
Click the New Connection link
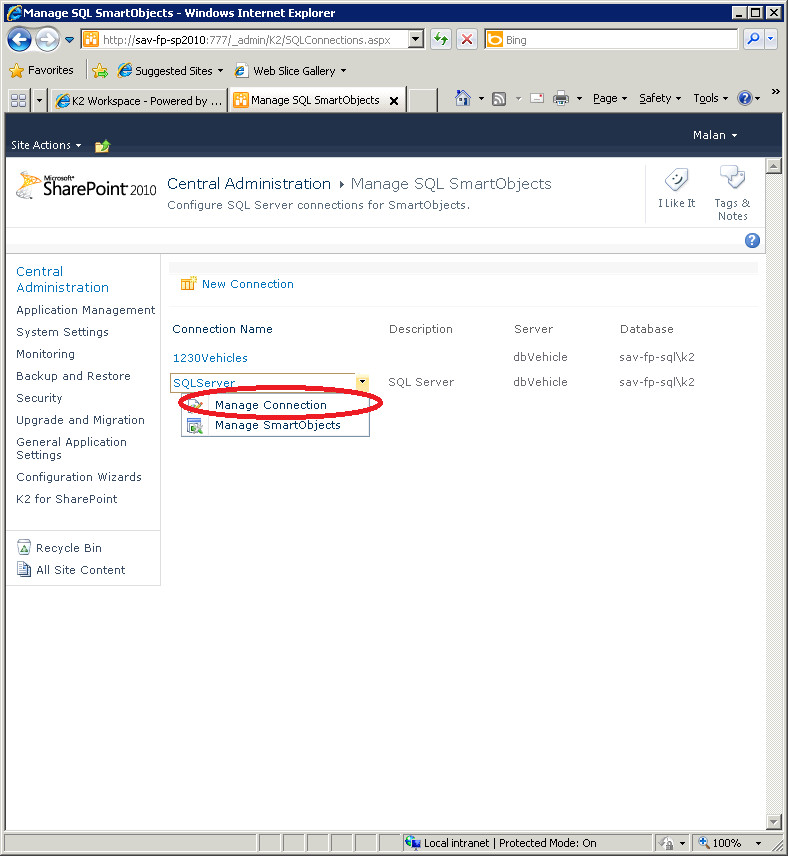click(x=248, y=284)
